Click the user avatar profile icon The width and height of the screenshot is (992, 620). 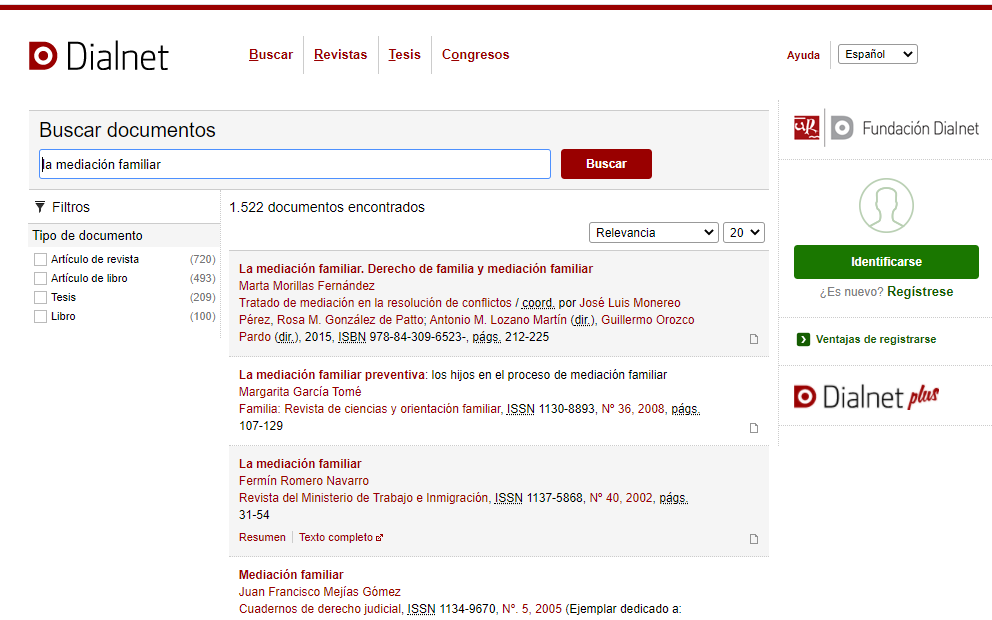coord(886,205)
